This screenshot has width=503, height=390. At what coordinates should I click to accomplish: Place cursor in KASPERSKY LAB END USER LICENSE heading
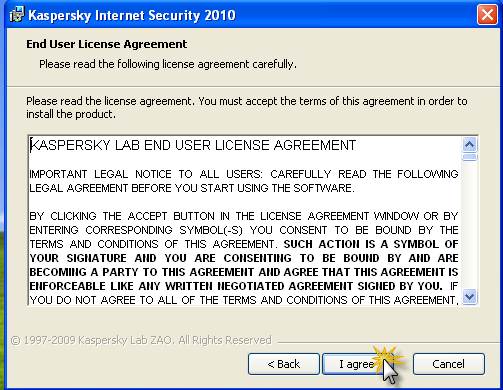193,145
